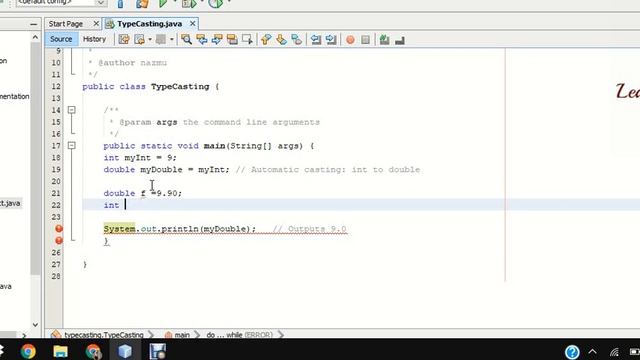Stop macro recording with the grey square
This screenshot has height=360, width=640.
pos(365,40)
